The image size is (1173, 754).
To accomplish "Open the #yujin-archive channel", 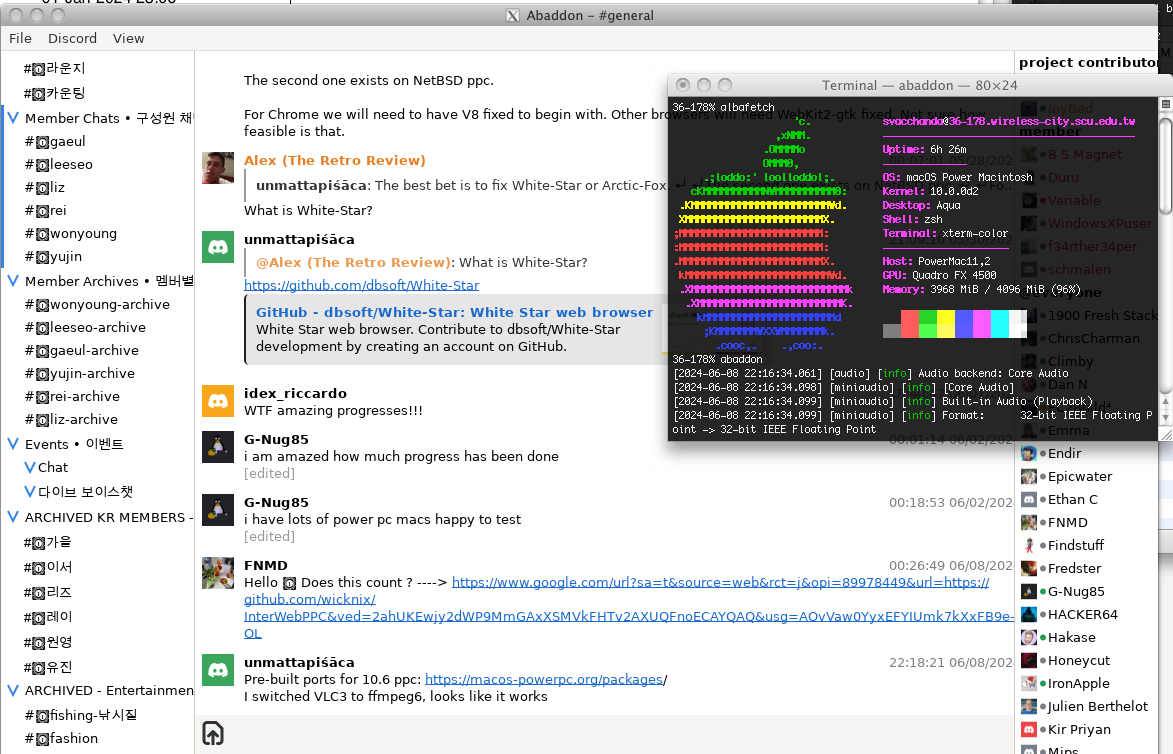I will coord(80,374).
